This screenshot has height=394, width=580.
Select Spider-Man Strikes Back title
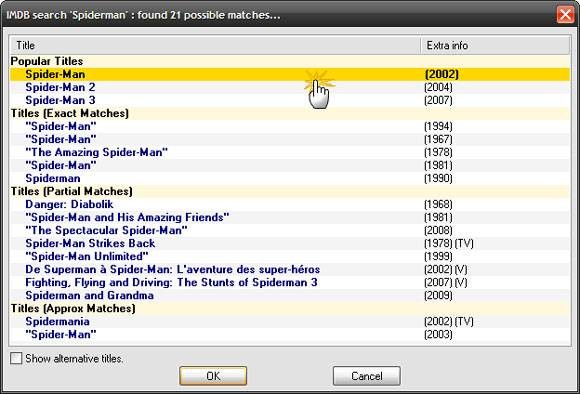[x=90, y=243]
